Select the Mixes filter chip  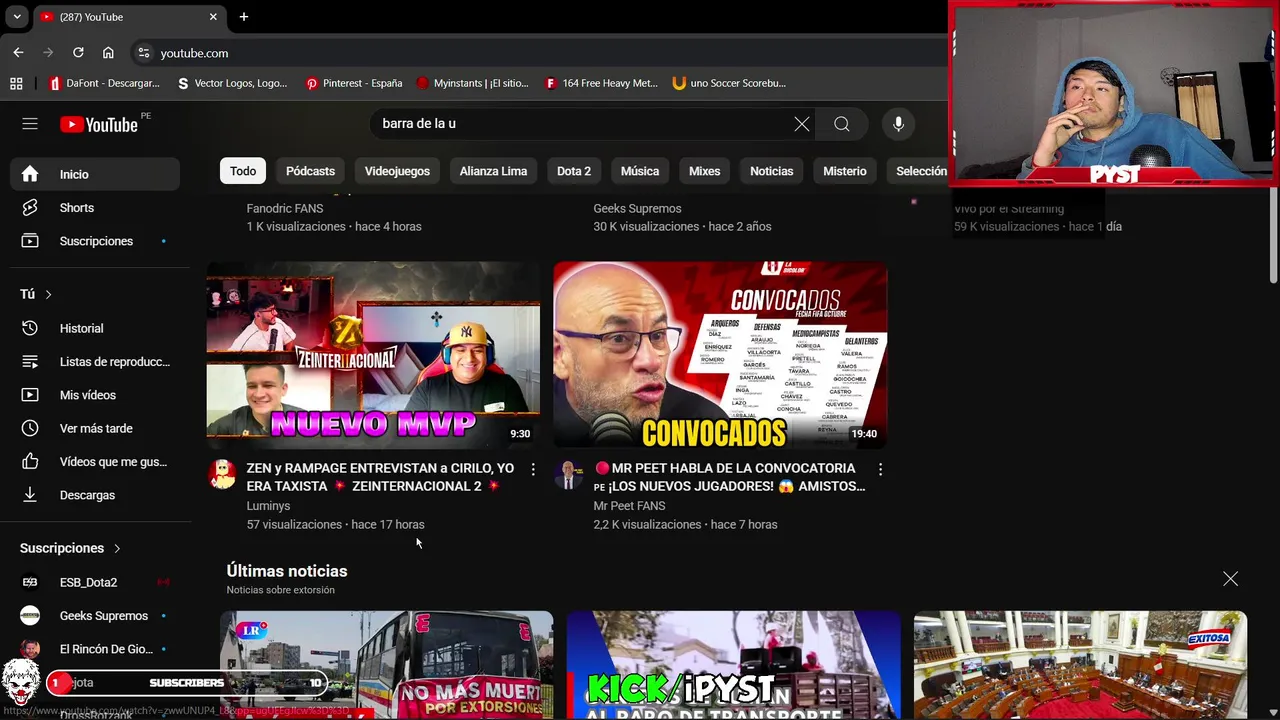(704, 171)
